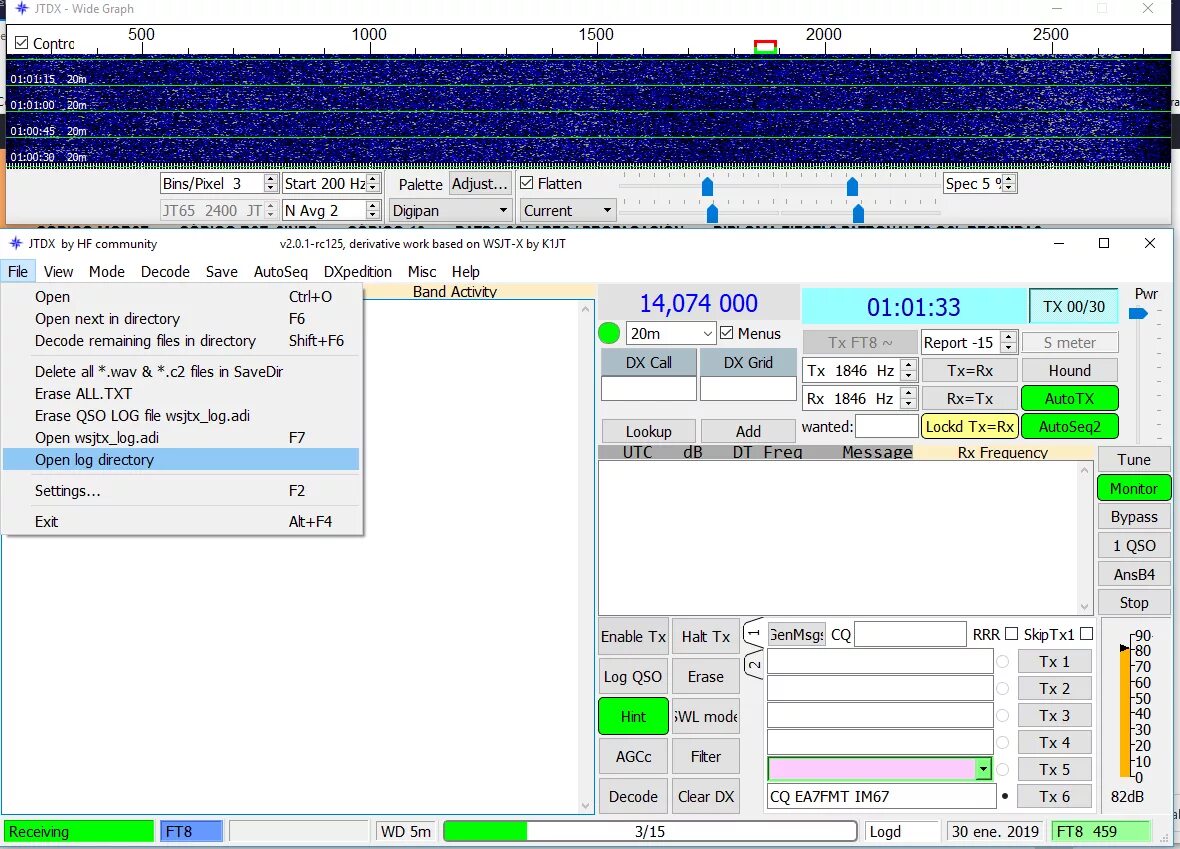Toggle the Flatten checkbox
The width and height of the screenshot is (1180, 849).
[x=527, y=183]
